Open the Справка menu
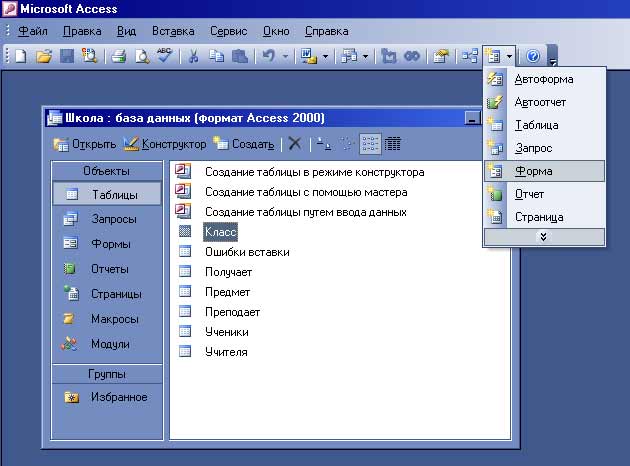630x466 pixels. (x=327, y=31)
